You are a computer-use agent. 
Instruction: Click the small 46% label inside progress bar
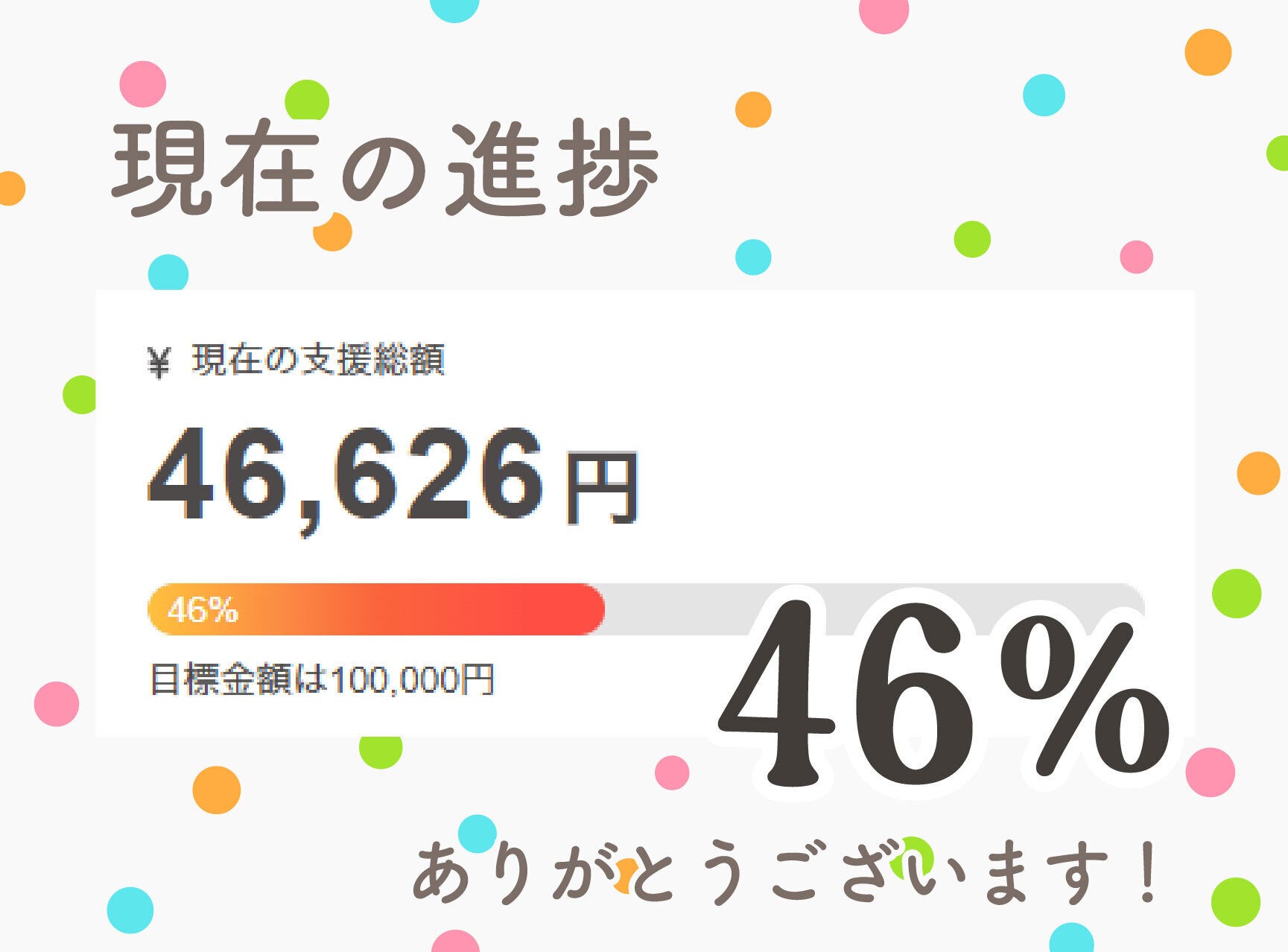[x=203, y=610]
